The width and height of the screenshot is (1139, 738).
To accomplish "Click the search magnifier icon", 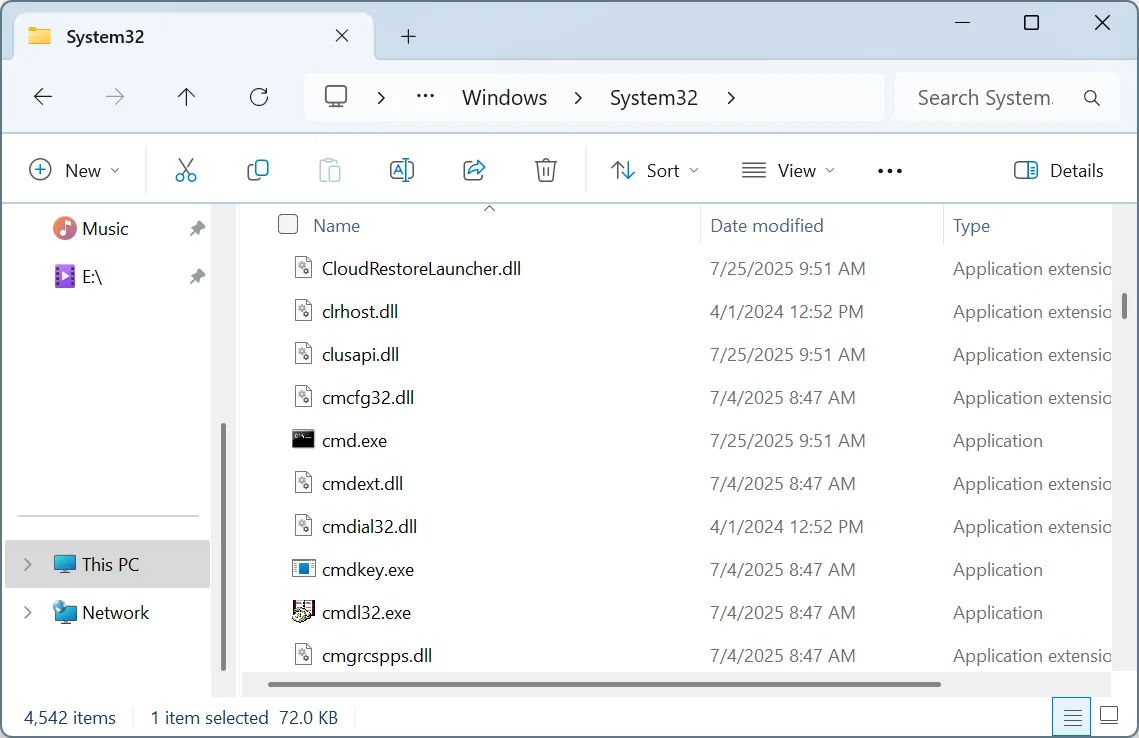I will coord(1091,97).
